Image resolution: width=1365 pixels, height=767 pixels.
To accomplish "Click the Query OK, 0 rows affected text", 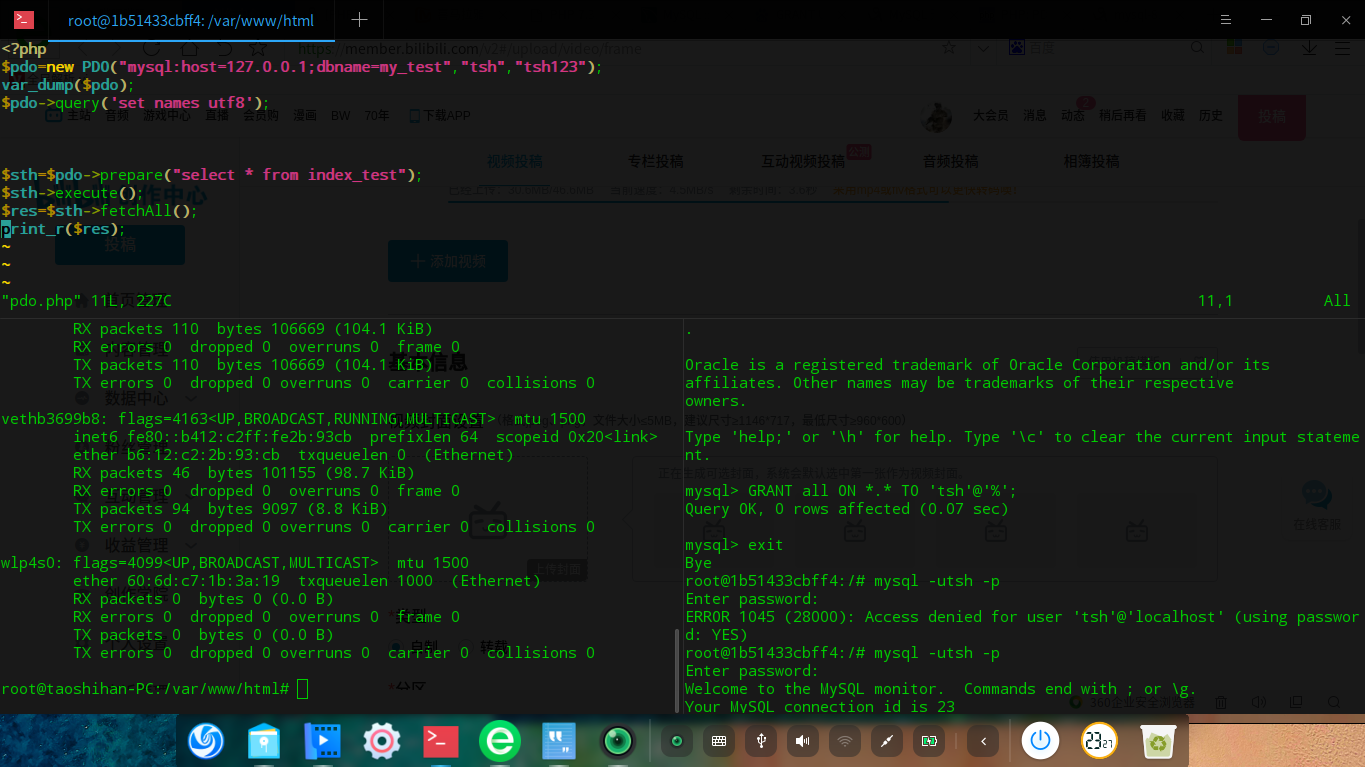I will point(847,509).
